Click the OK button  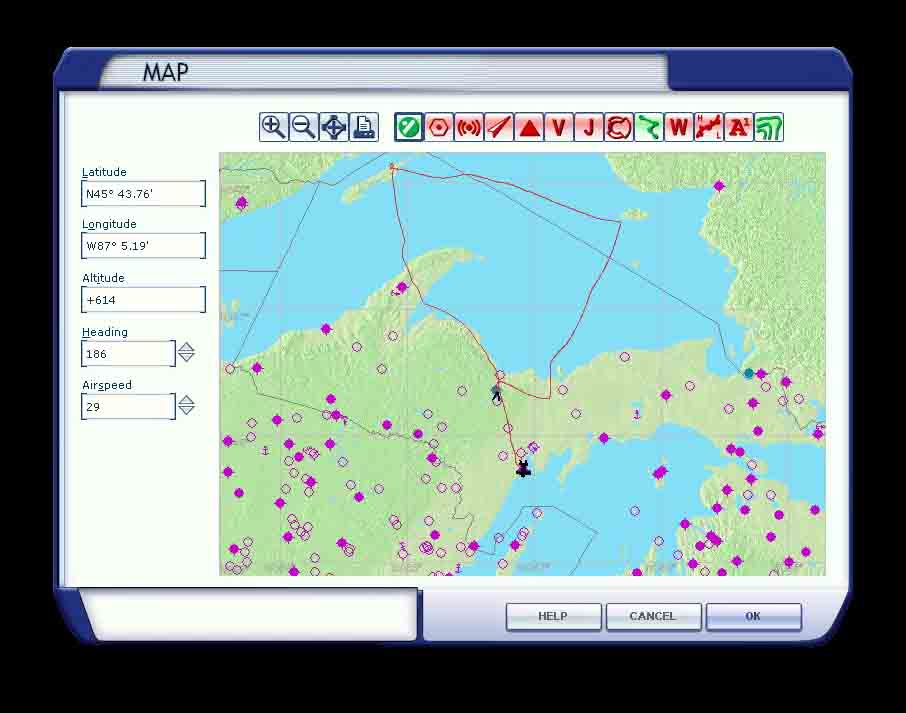click(x=753, y=616)
